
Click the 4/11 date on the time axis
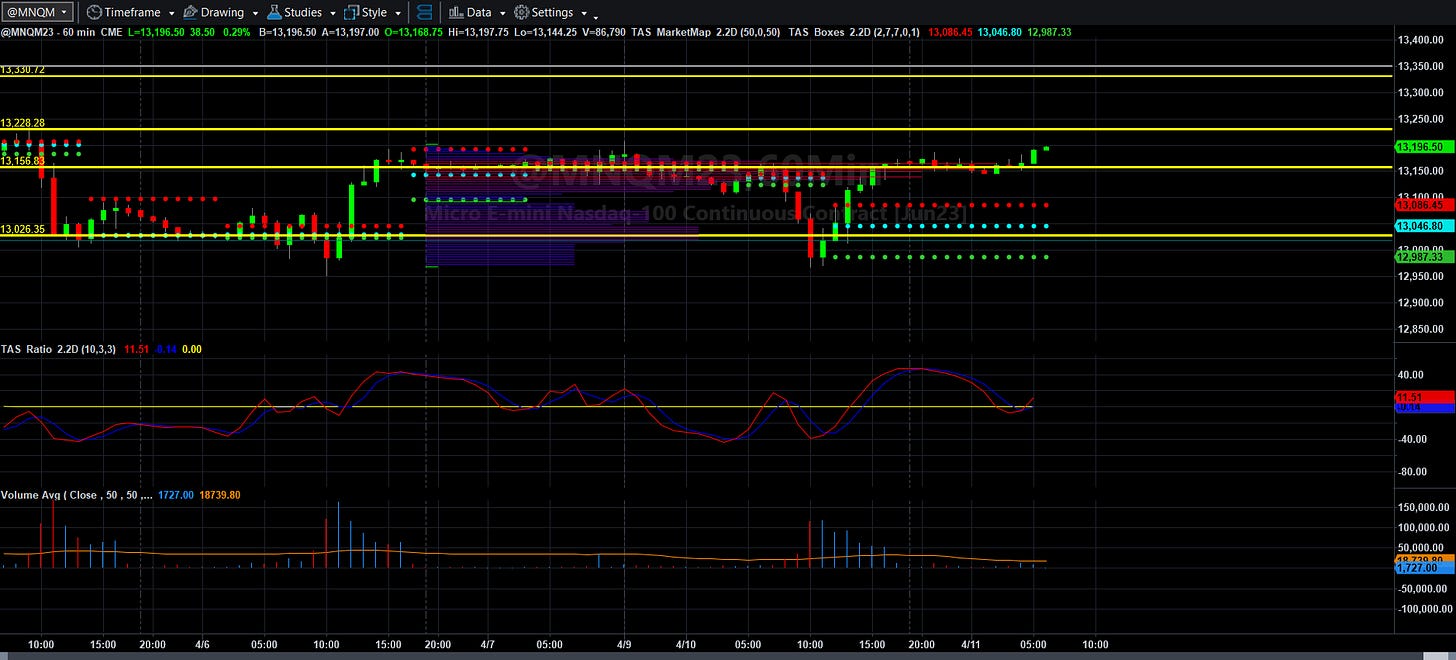pyautogui.click(x=971, y=644)
